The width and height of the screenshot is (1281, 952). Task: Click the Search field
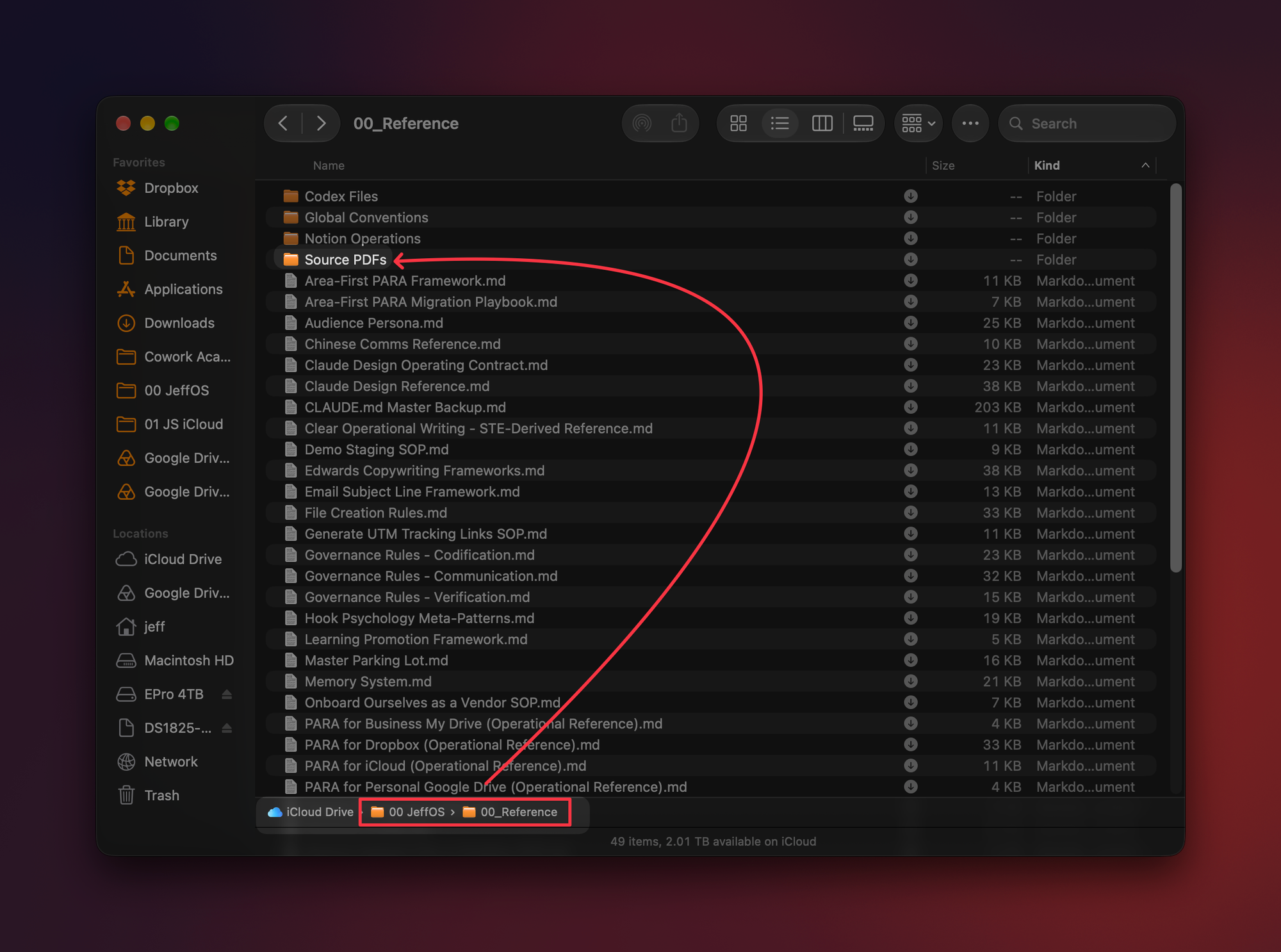click(1087, 123)
